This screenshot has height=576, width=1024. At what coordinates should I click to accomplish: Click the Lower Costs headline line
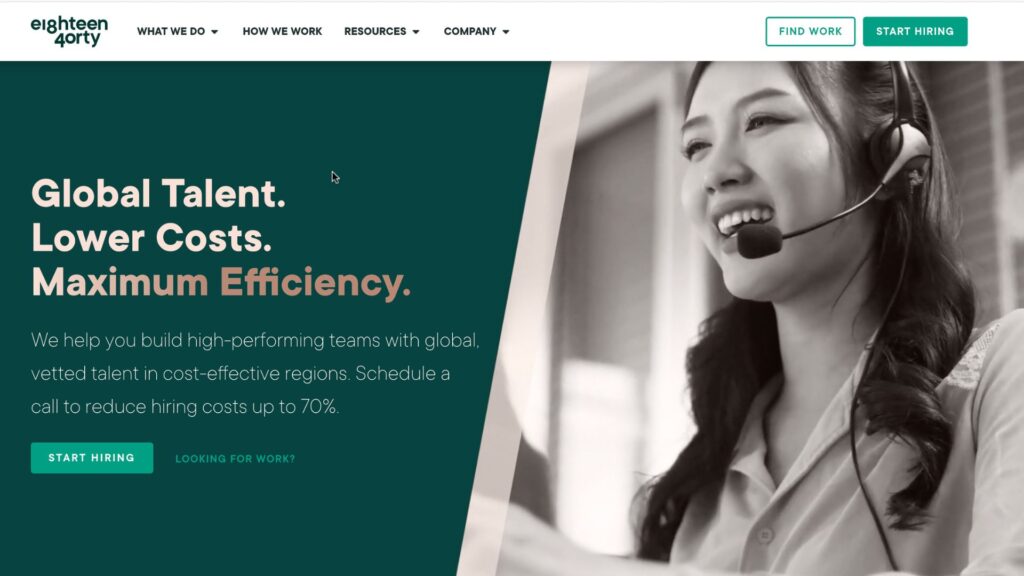point(152,237)
